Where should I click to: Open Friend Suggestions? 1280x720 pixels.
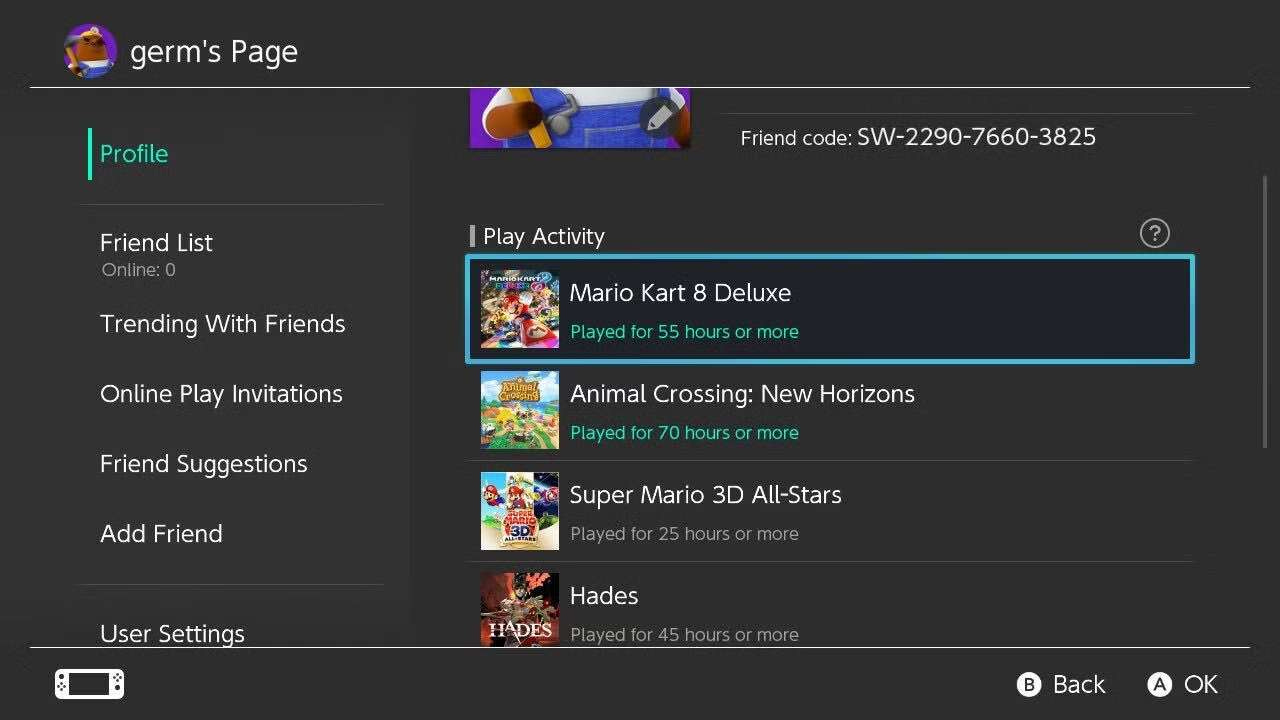tap(204, 464)
